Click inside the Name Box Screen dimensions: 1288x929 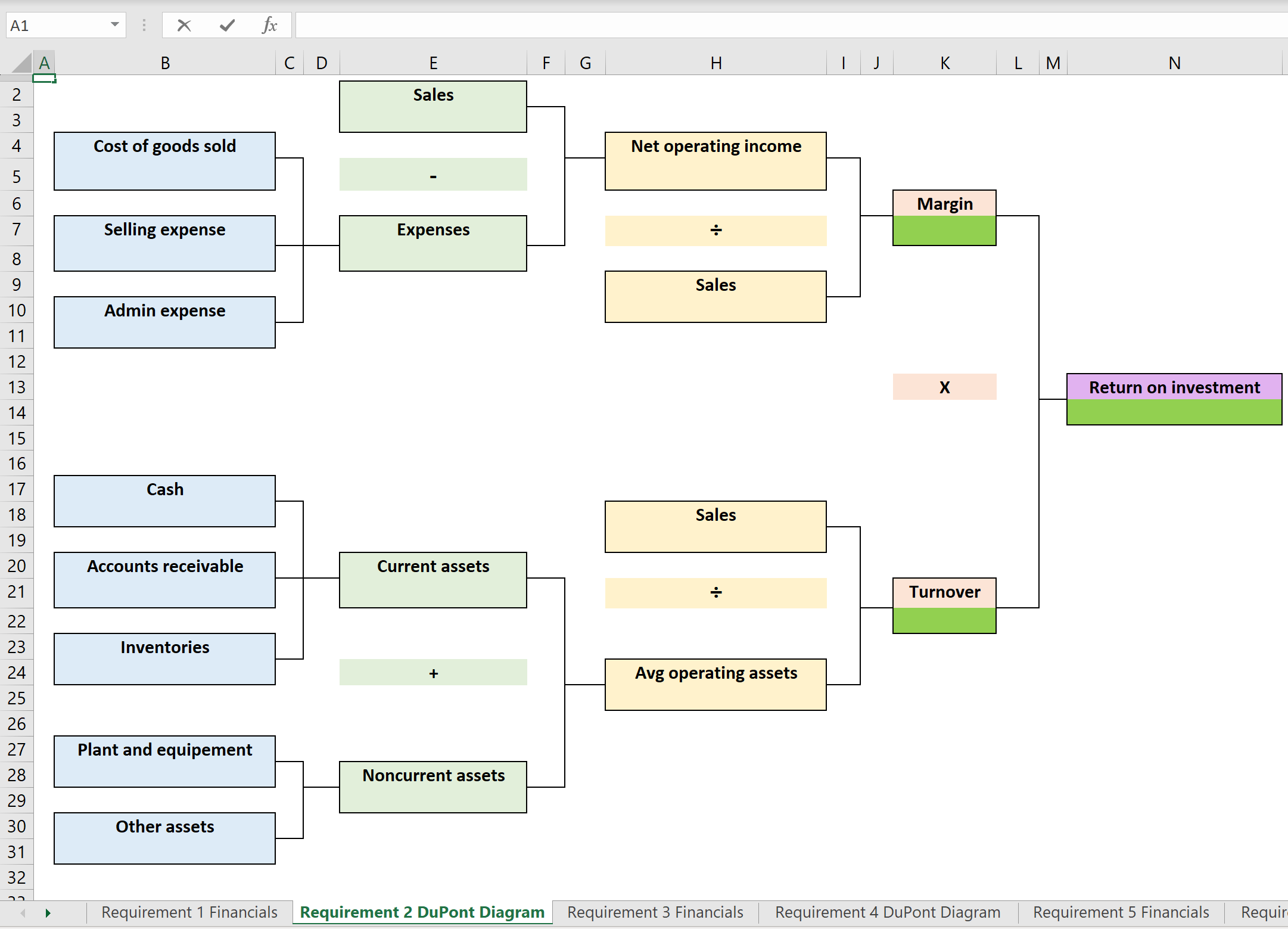point(54,25)
